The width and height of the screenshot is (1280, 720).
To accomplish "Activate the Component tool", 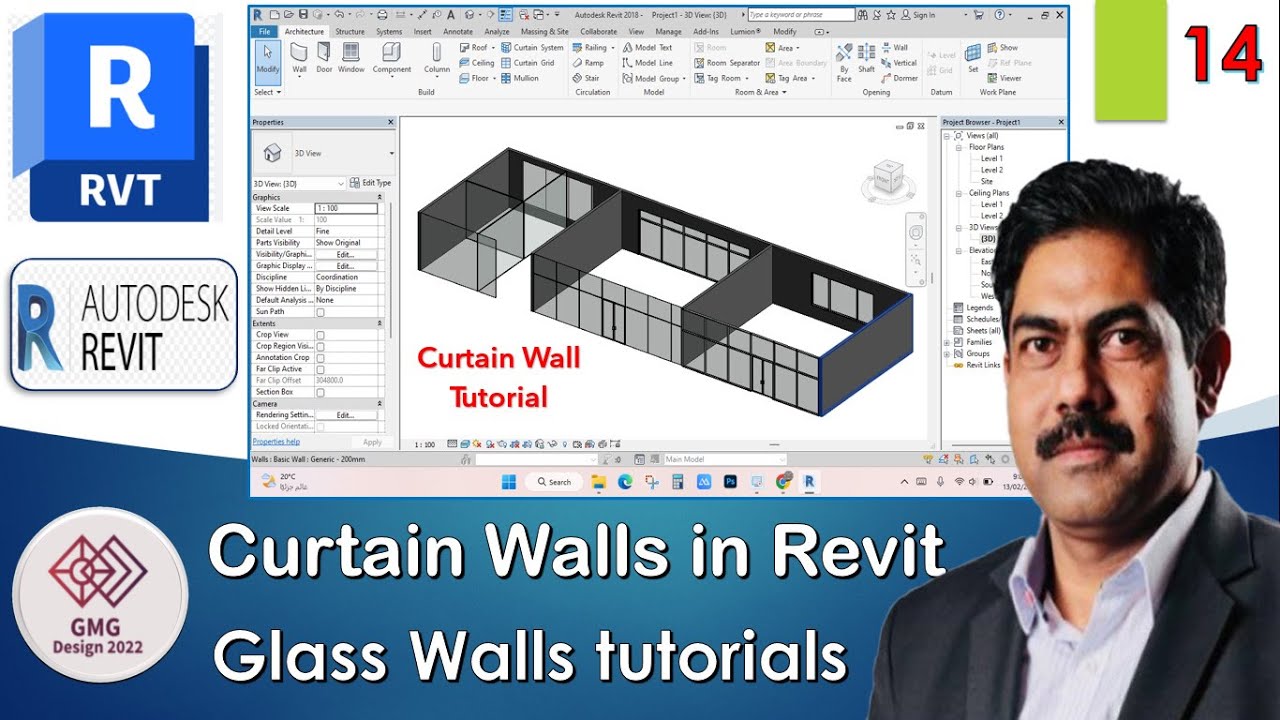I will pyautogui.click(x=392, y=58).
